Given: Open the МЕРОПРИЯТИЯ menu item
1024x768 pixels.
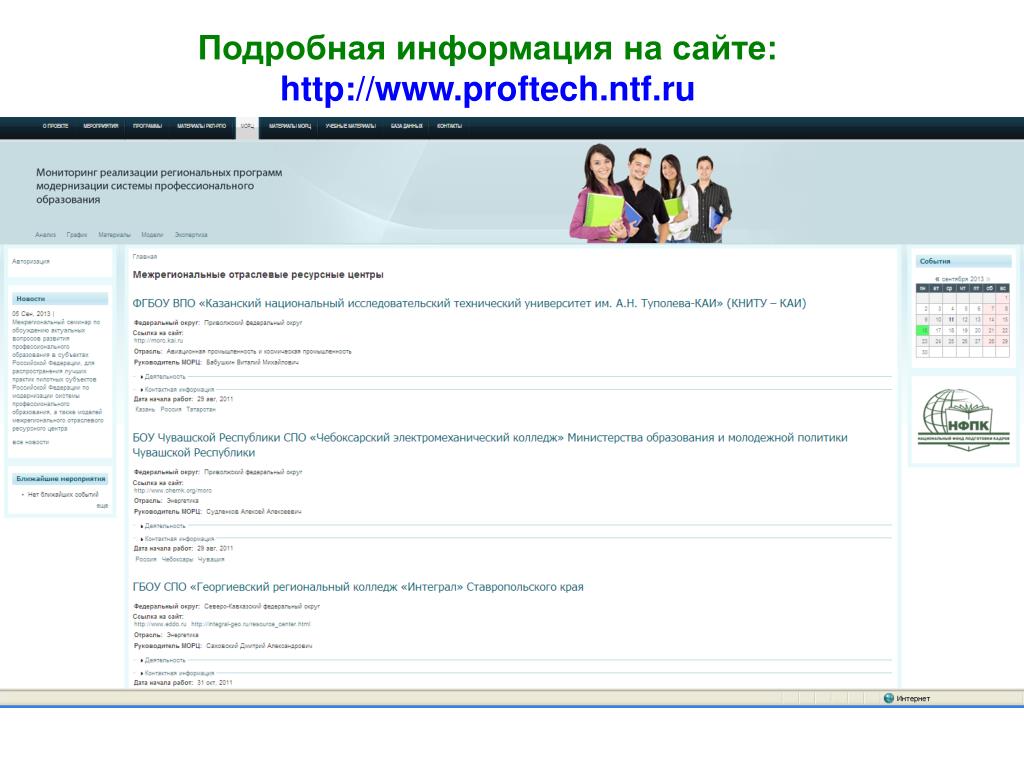Looking at the screenshot, I should 101,126.
